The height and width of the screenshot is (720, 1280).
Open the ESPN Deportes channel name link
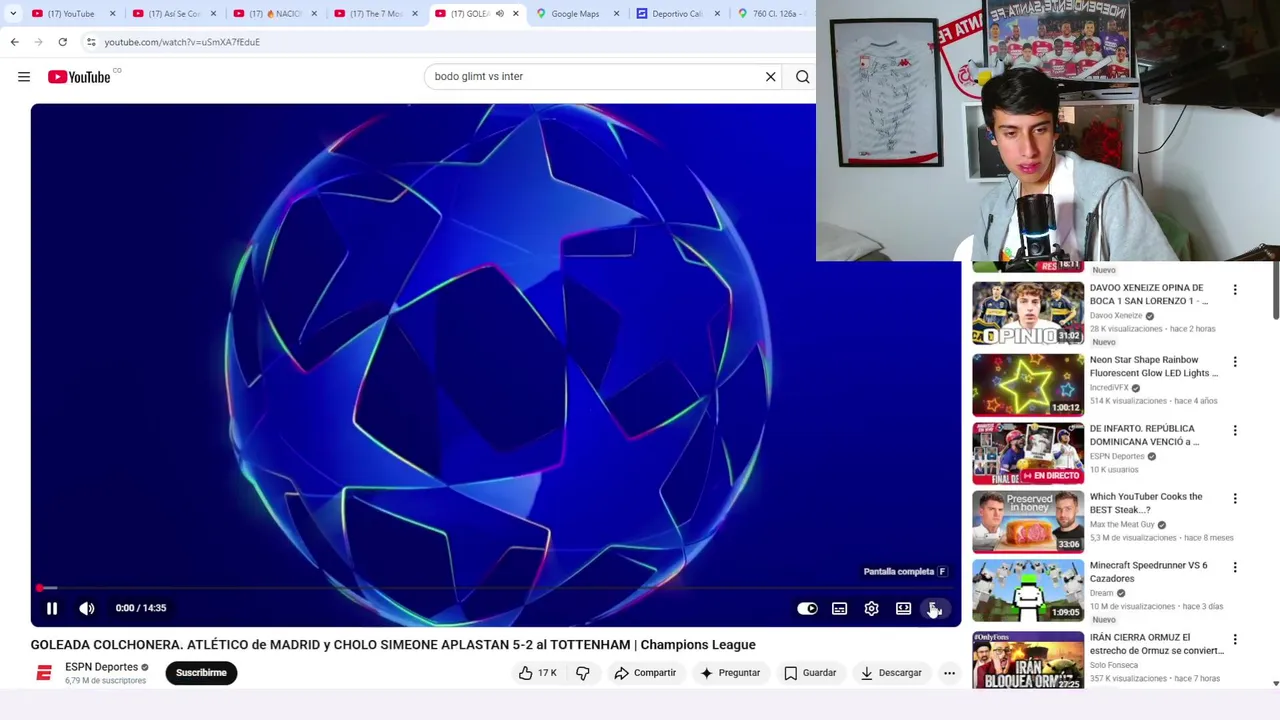pos(101,667)
